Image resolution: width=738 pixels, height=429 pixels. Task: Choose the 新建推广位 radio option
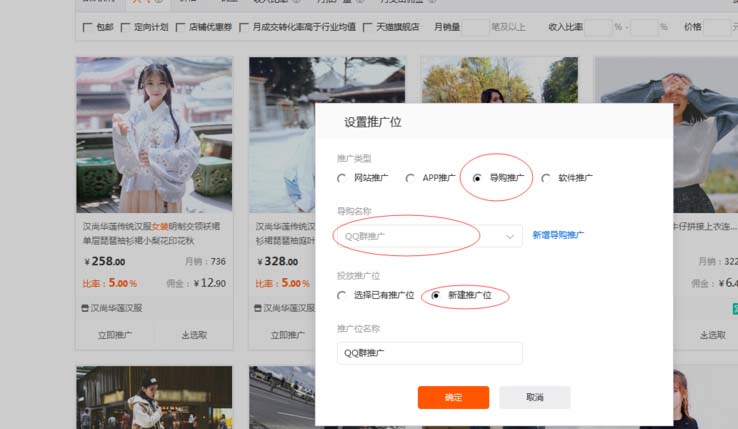coord(436,295)
